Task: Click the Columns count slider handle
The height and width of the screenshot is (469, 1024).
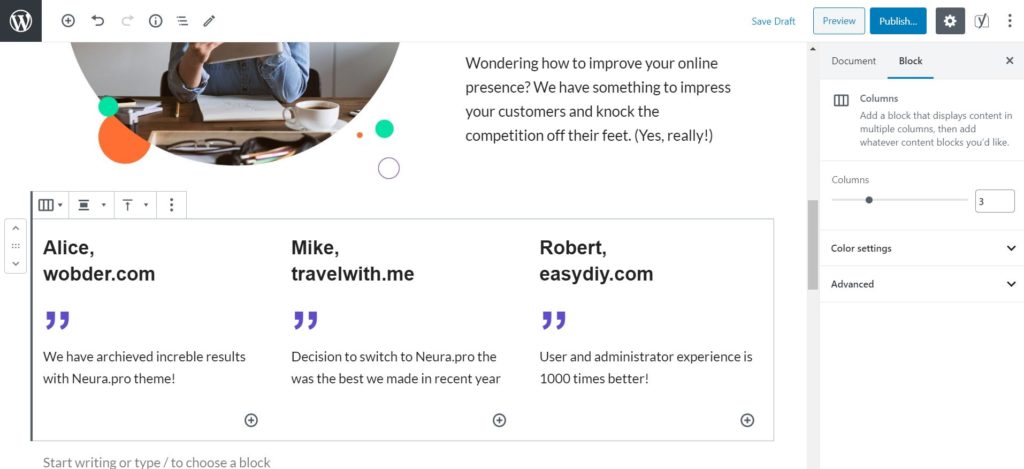Action: [x=869, y=200]
